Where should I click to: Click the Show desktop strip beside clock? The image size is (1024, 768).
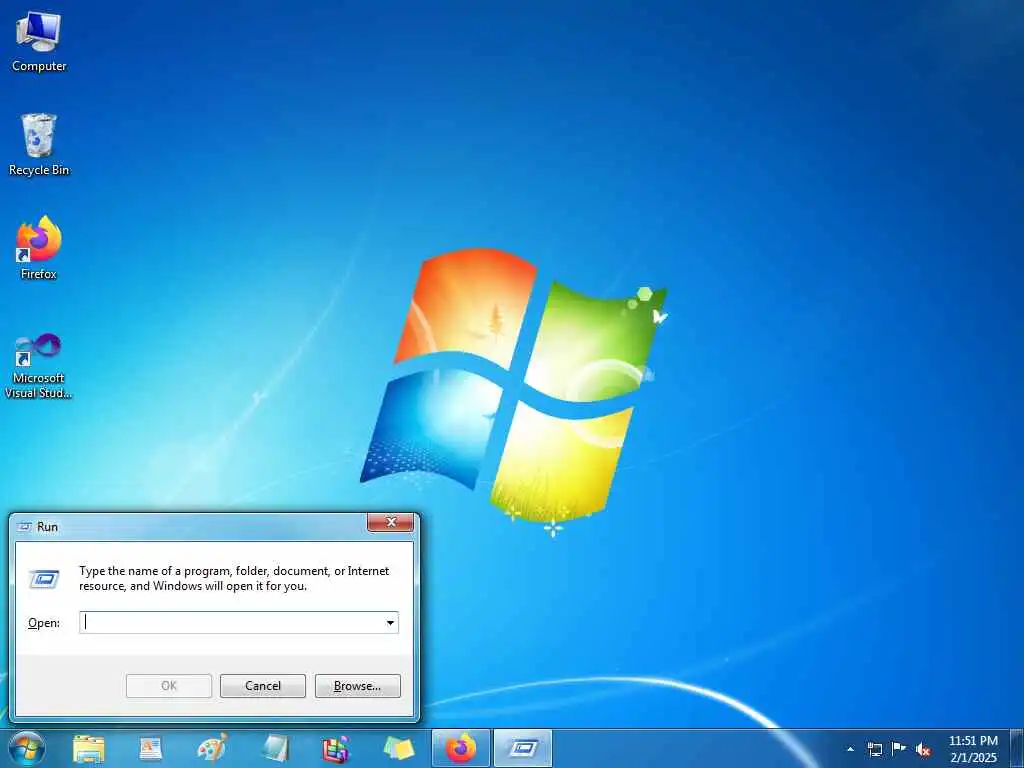coord(1016,748)
